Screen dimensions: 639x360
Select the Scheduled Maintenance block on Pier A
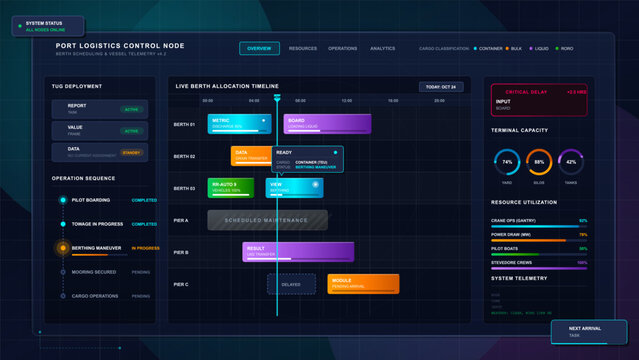click(267, 220)
